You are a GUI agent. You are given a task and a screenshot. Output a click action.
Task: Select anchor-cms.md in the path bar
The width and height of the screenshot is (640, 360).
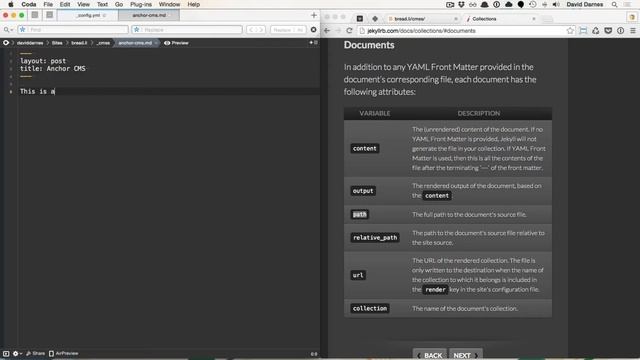click(x=135, y=43)
